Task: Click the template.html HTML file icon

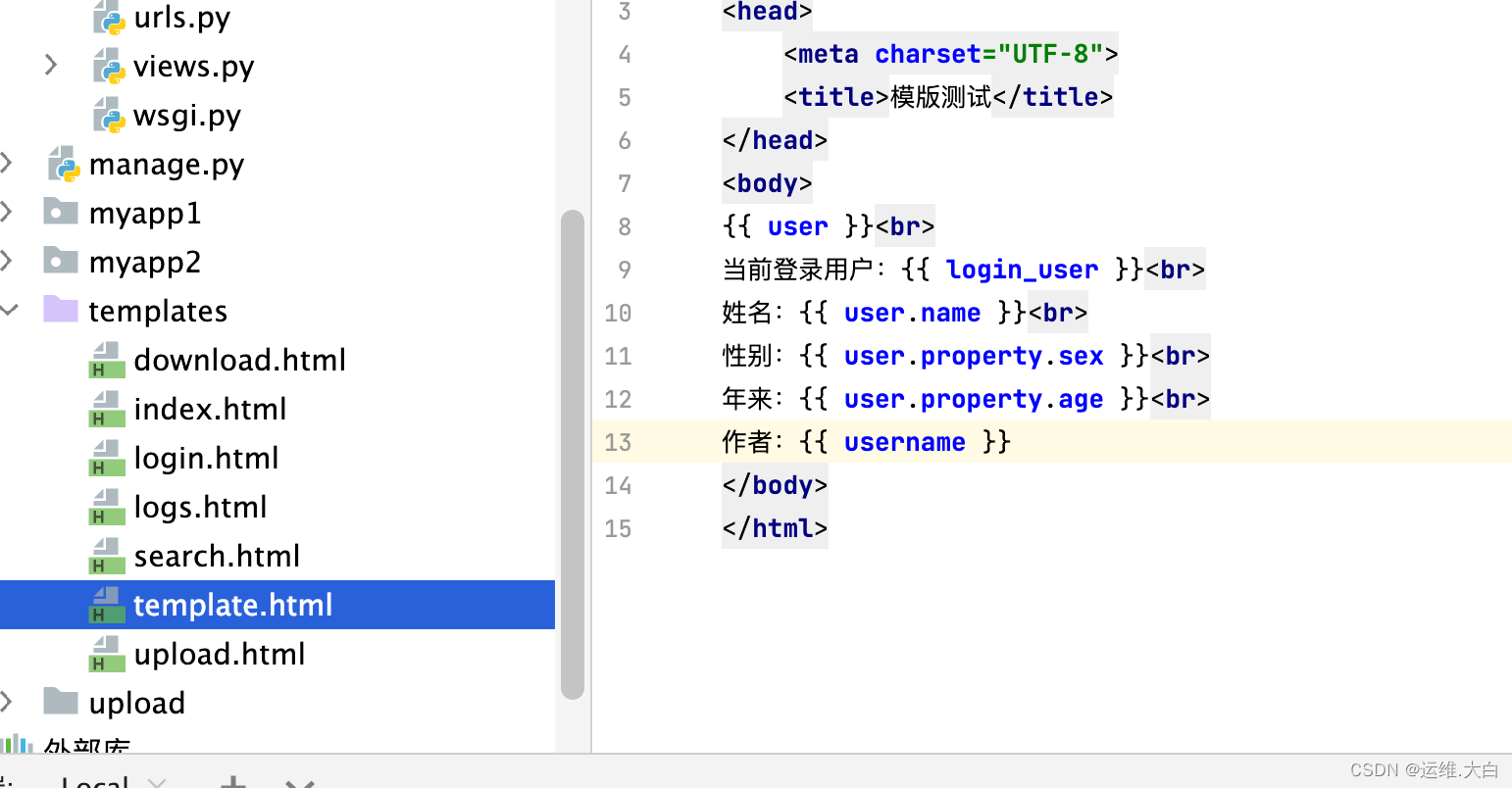Action: point(107,605)
